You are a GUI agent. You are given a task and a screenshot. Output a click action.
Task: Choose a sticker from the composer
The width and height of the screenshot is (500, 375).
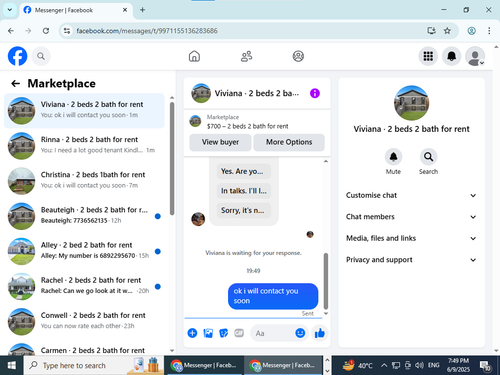tap(224, 333)
